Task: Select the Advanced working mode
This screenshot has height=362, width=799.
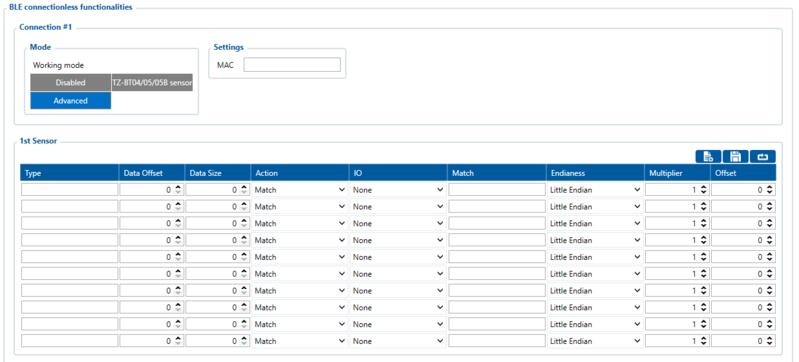Action: point(70,101)
